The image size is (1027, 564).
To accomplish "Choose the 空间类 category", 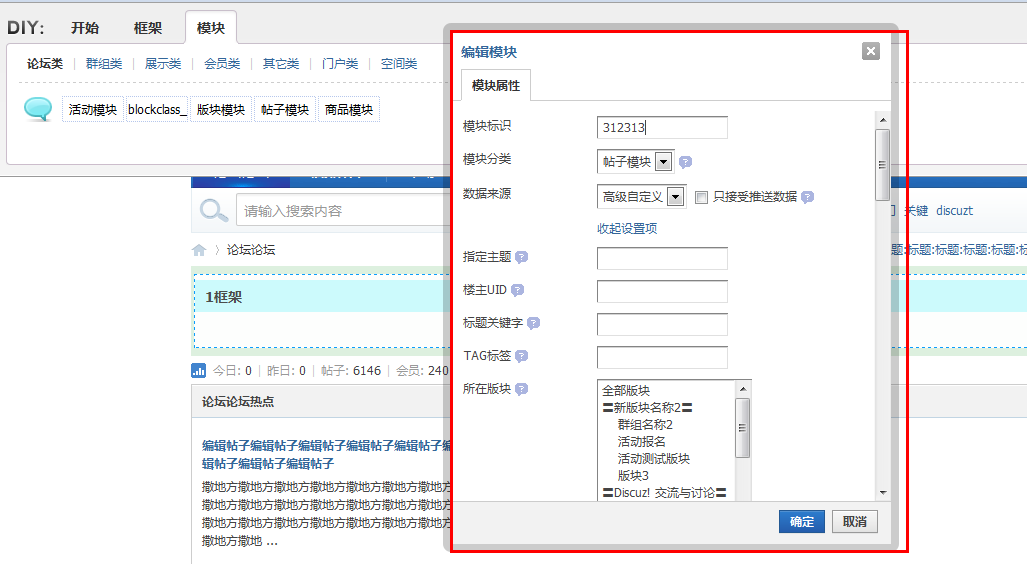I will pos(399,64).
